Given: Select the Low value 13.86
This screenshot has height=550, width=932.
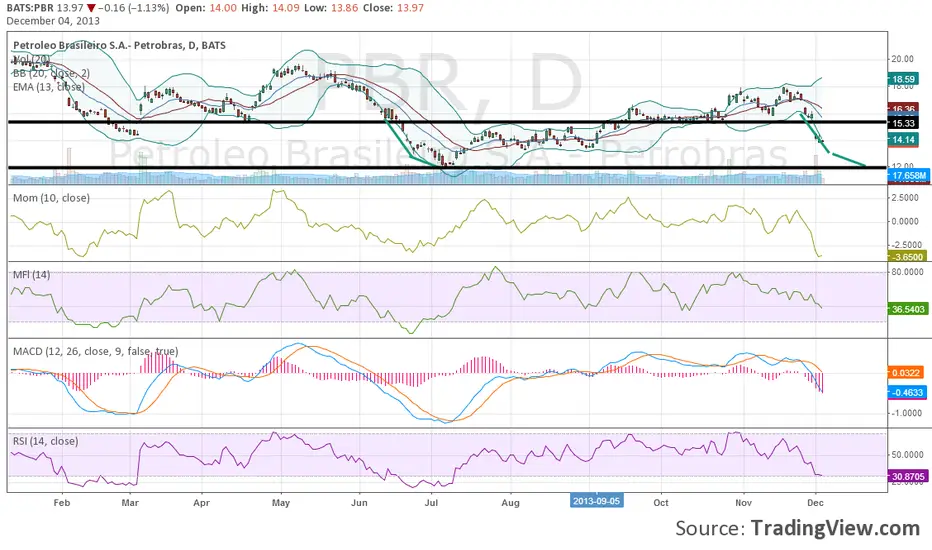Looking at the screenshot, I should (345, 8).
